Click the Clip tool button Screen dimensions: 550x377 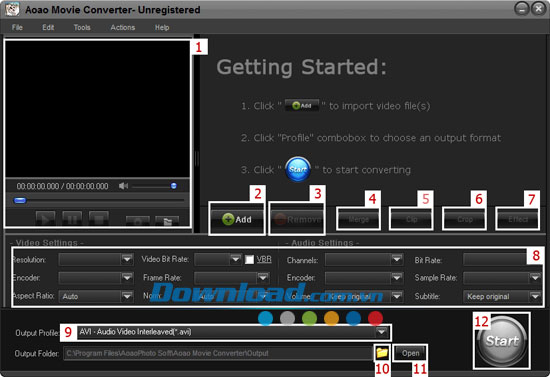tap(411, 220)
